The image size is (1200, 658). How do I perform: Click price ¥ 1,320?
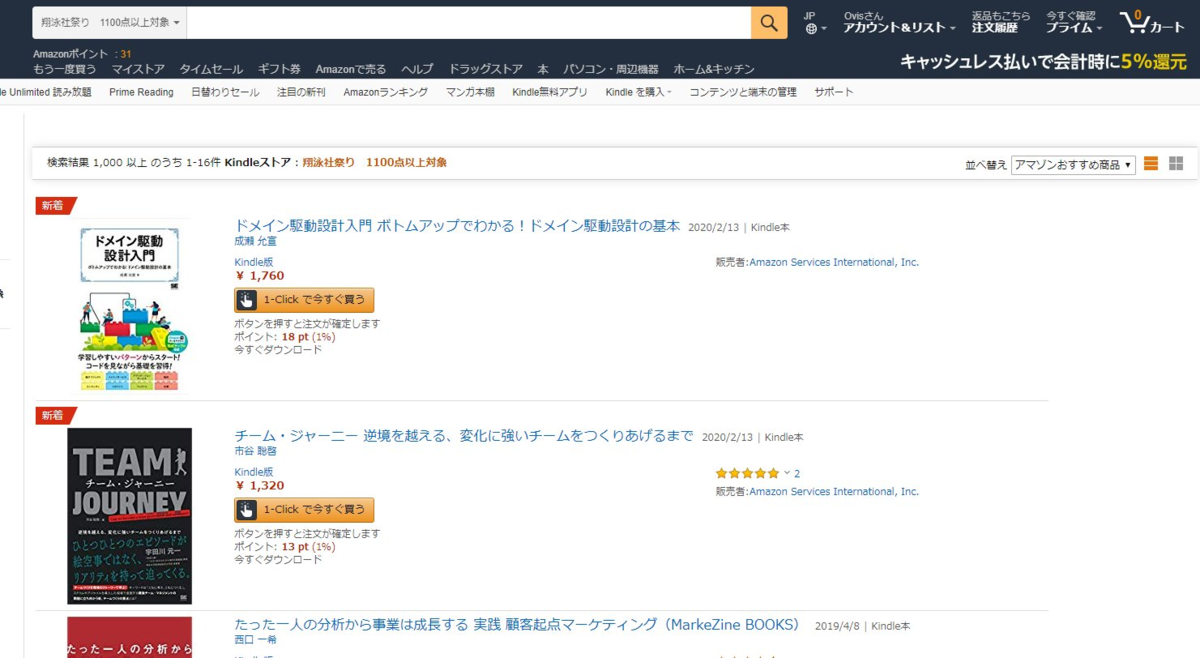click(260, 486)
